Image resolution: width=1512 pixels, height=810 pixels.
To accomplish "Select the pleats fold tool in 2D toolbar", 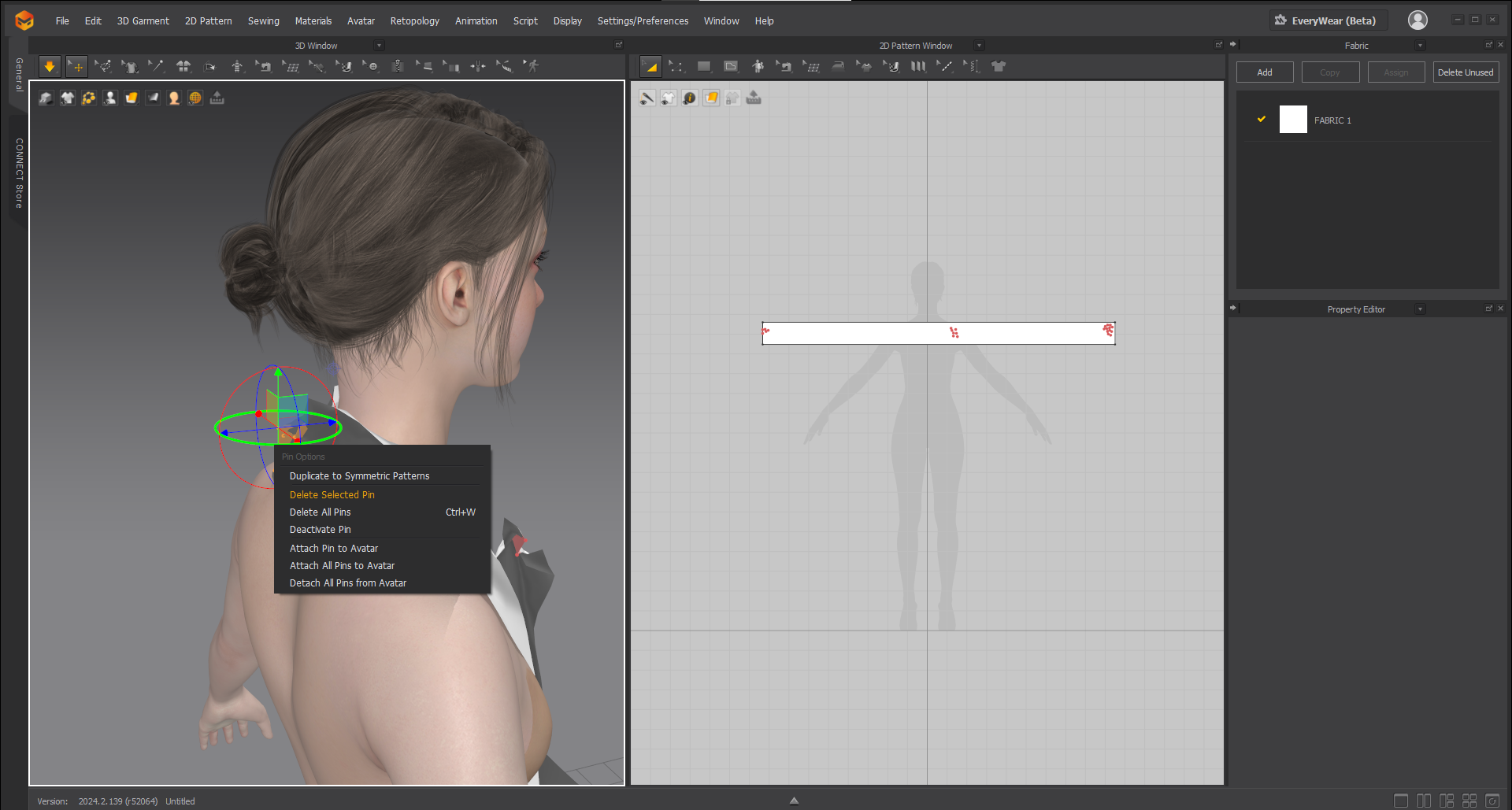I will [918, 67].
